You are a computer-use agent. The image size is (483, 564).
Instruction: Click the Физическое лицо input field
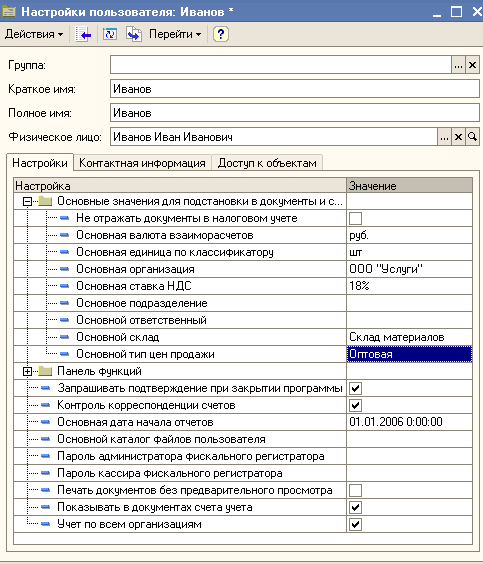pos(274,137)
